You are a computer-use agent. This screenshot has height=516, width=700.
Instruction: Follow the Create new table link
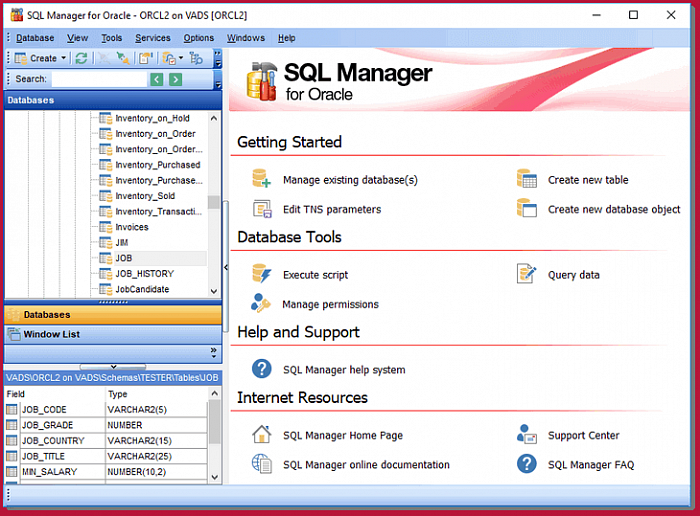click(x=588, y=180)
